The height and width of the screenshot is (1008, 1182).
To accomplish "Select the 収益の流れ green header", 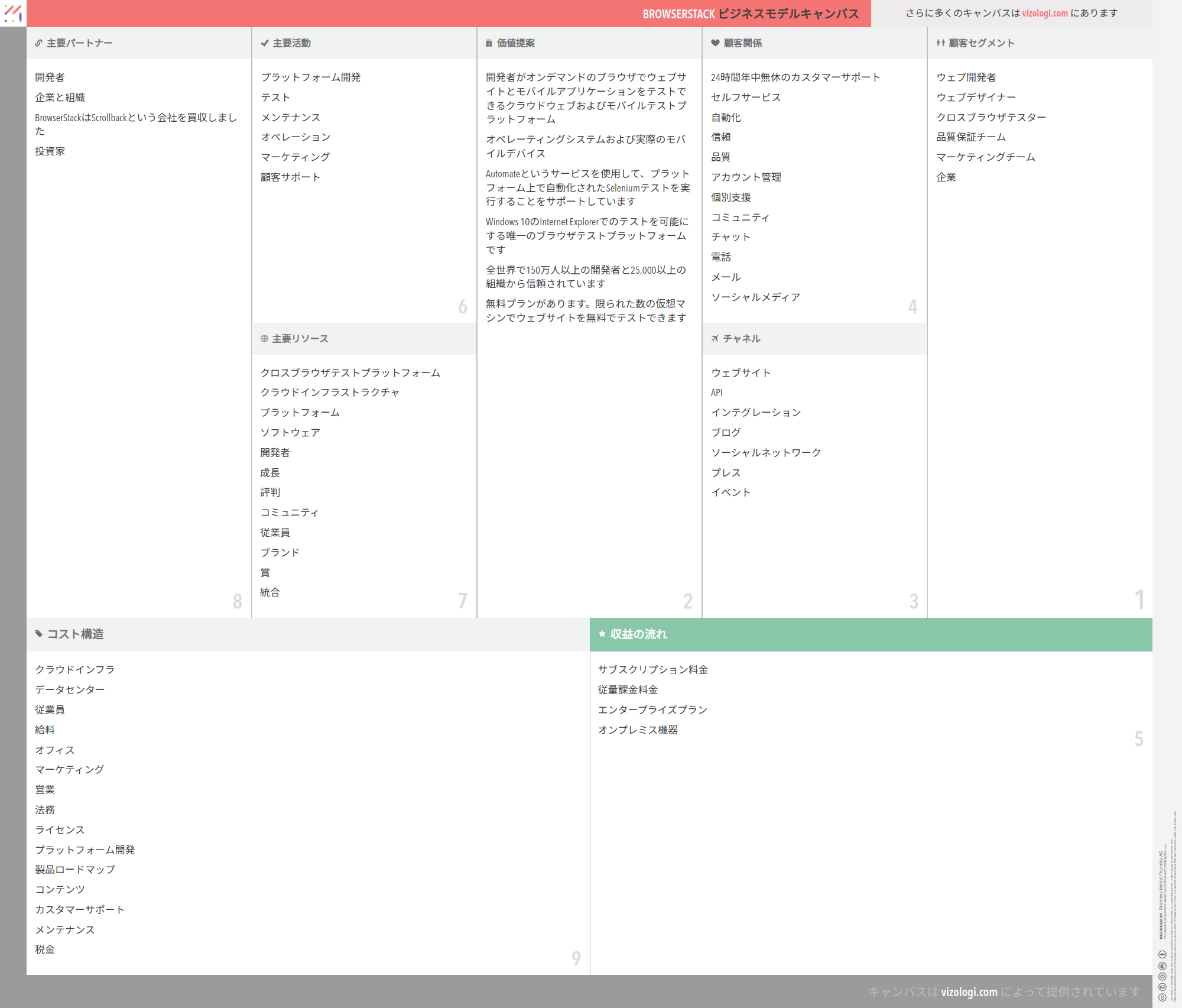I will 871,634.
